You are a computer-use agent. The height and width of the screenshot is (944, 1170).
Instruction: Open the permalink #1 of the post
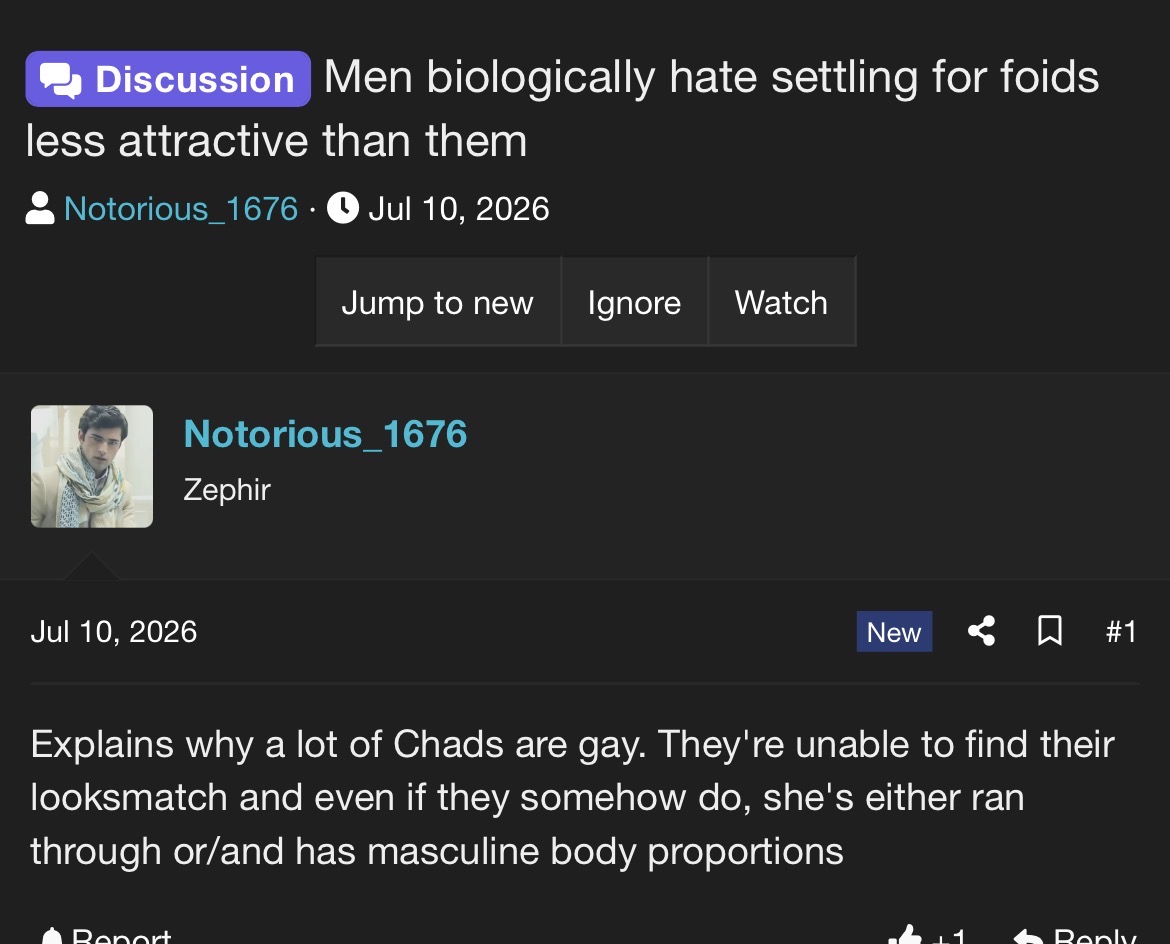(x=1121, y=632)
